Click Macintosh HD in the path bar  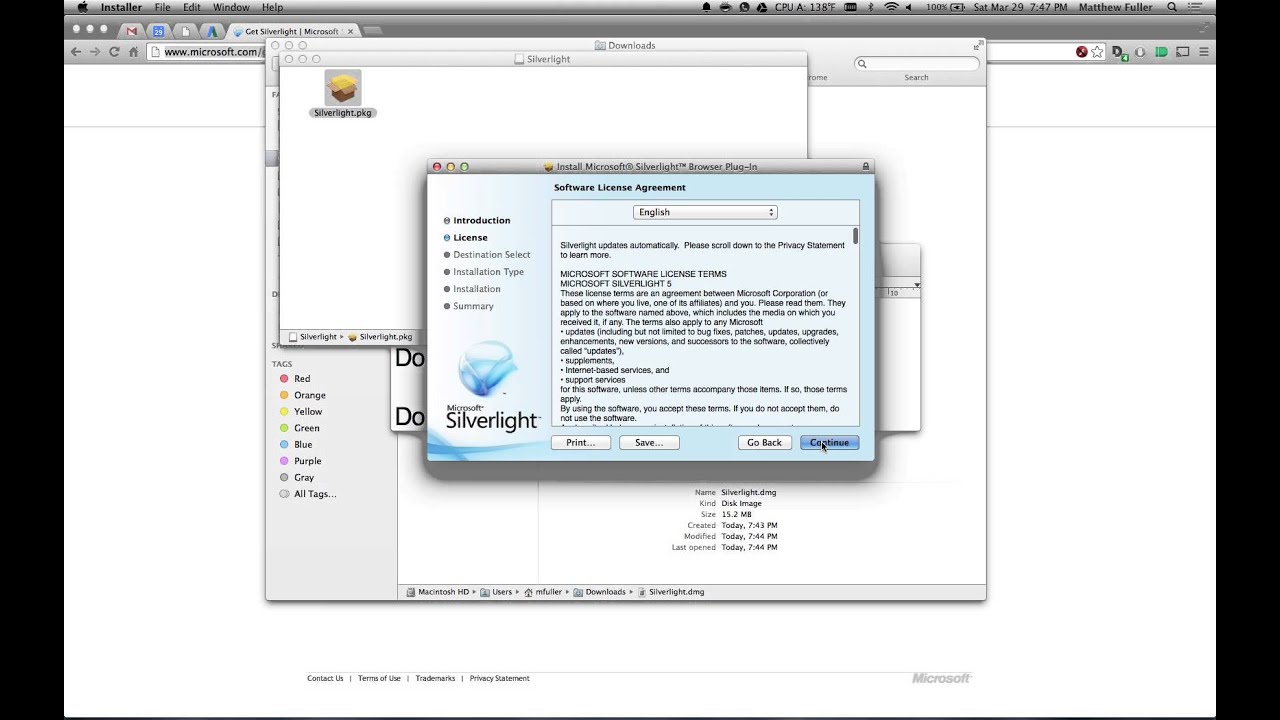(437, 592)
